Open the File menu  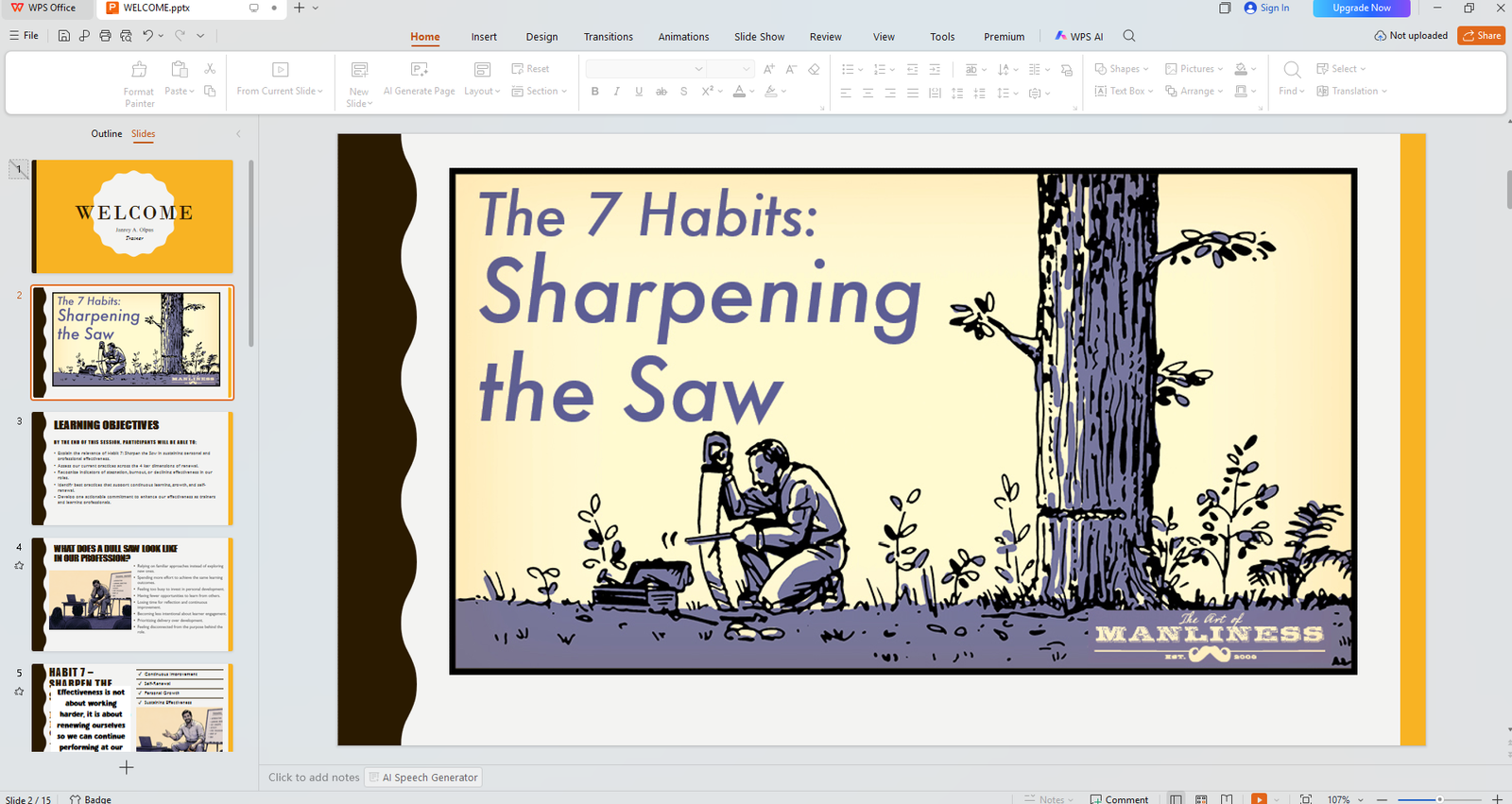pyautogui.click(x=25, y=36)
